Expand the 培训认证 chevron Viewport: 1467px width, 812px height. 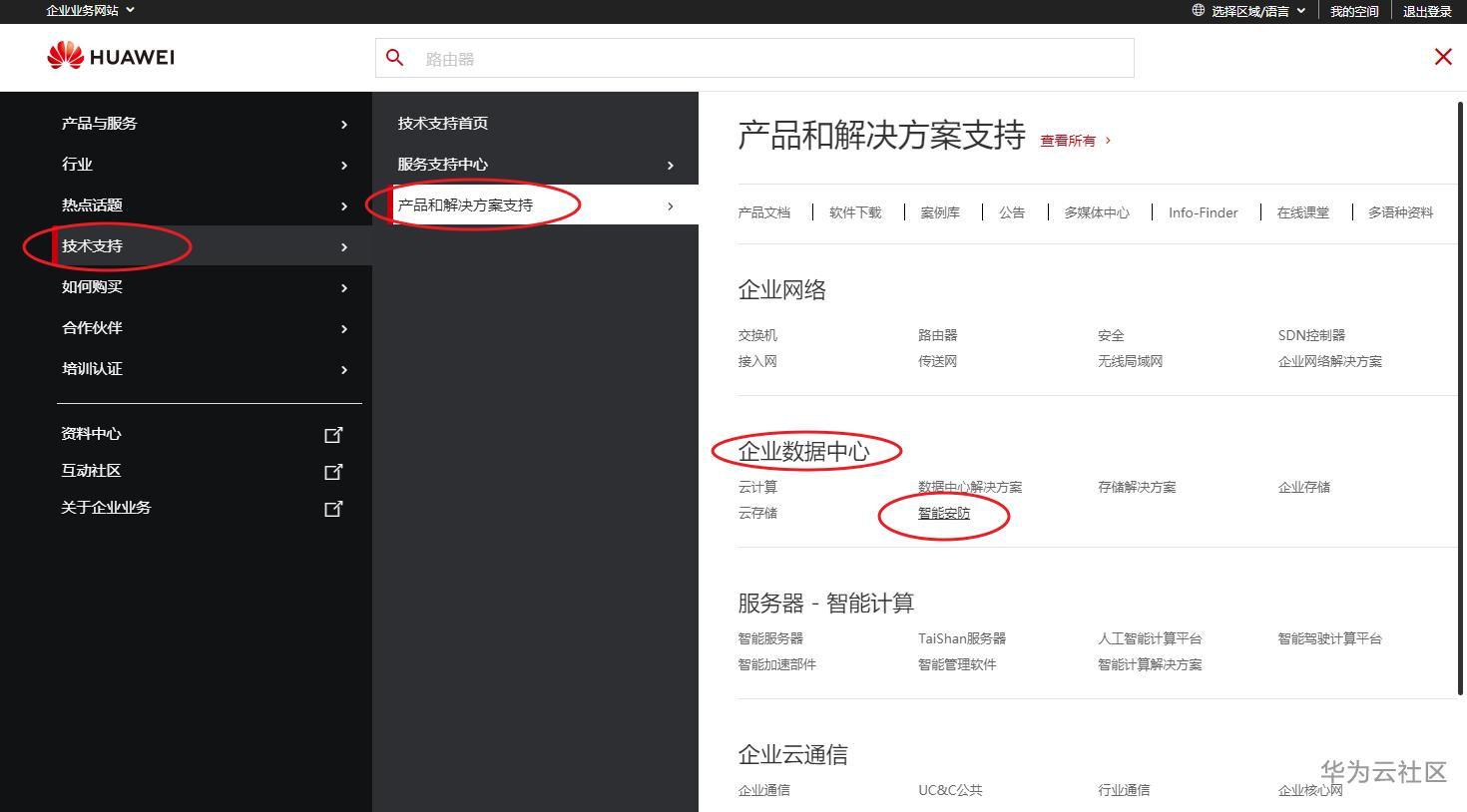[344, 370]
